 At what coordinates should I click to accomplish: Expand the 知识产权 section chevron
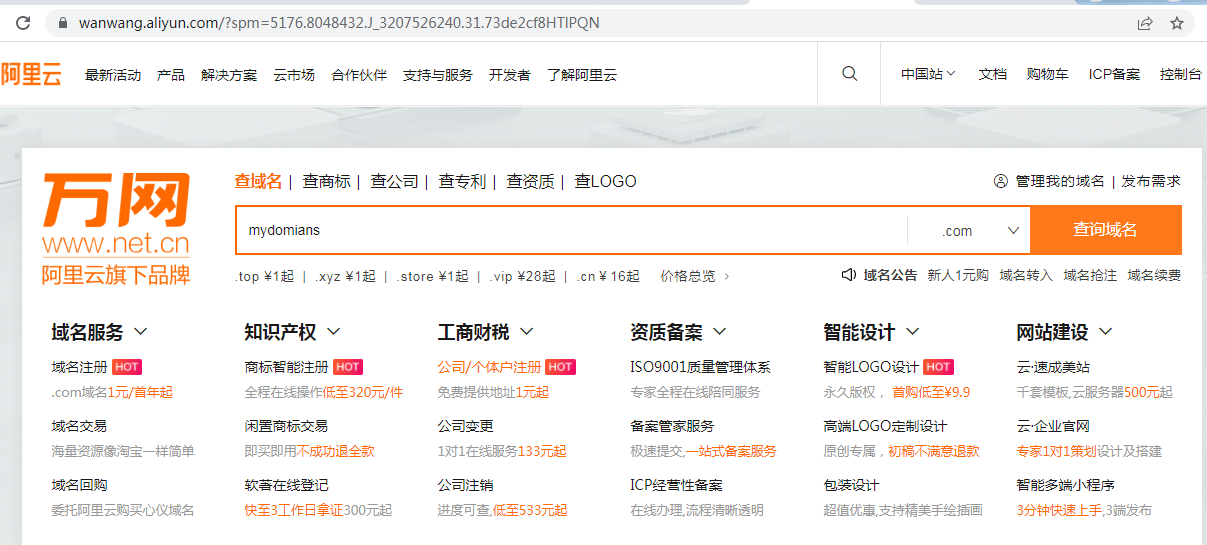coord(334,332)
